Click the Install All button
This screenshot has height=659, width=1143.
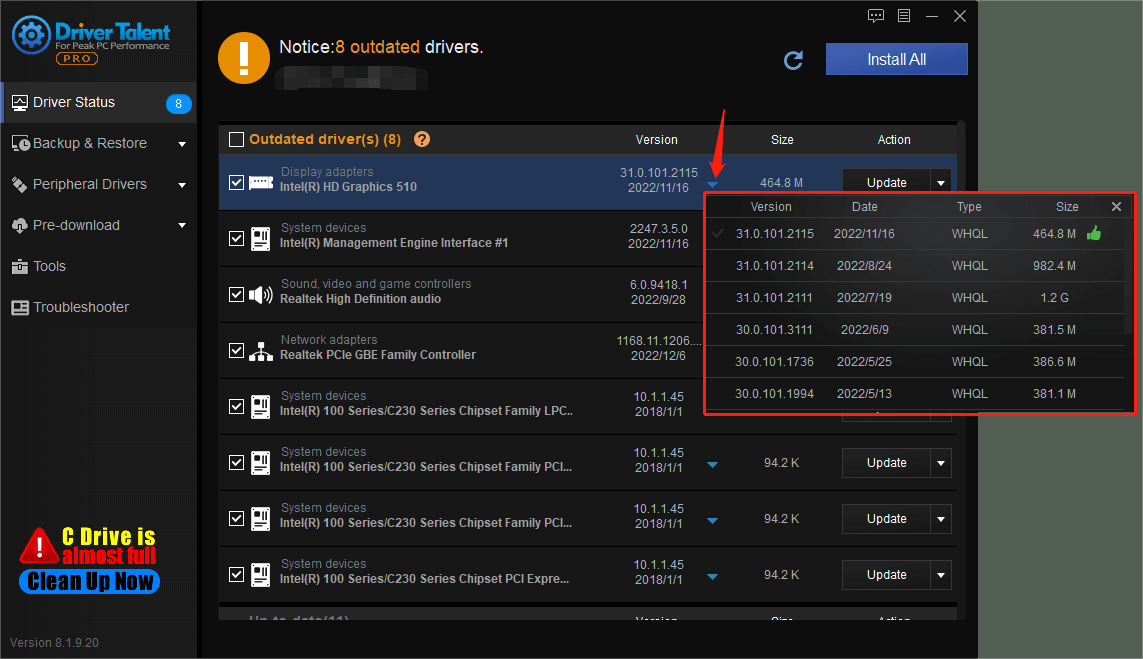point(897,59)
